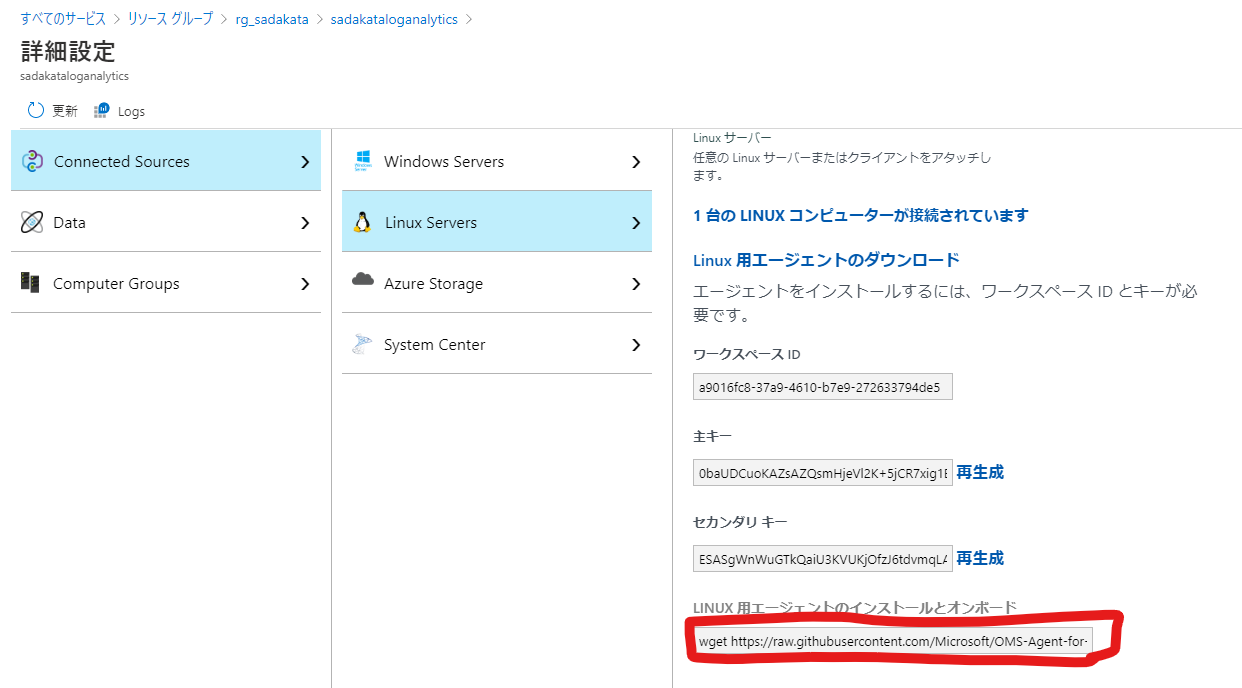Click the wget install command field
Viewport: 1242px width, 688px height.
(893, 641)
